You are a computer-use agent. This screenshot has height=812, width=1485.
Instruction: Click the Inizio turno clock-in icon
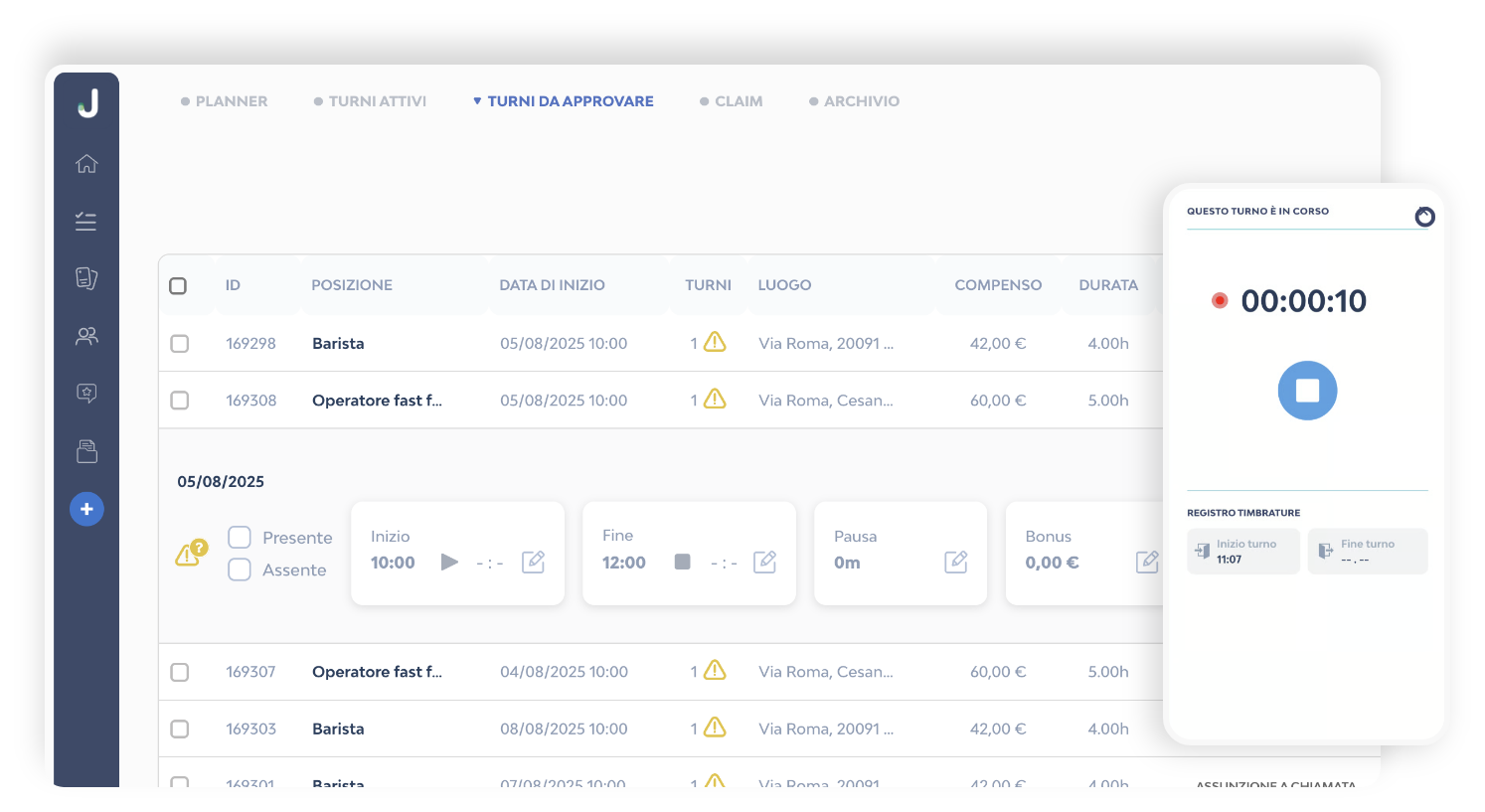tap(1202, 551)
